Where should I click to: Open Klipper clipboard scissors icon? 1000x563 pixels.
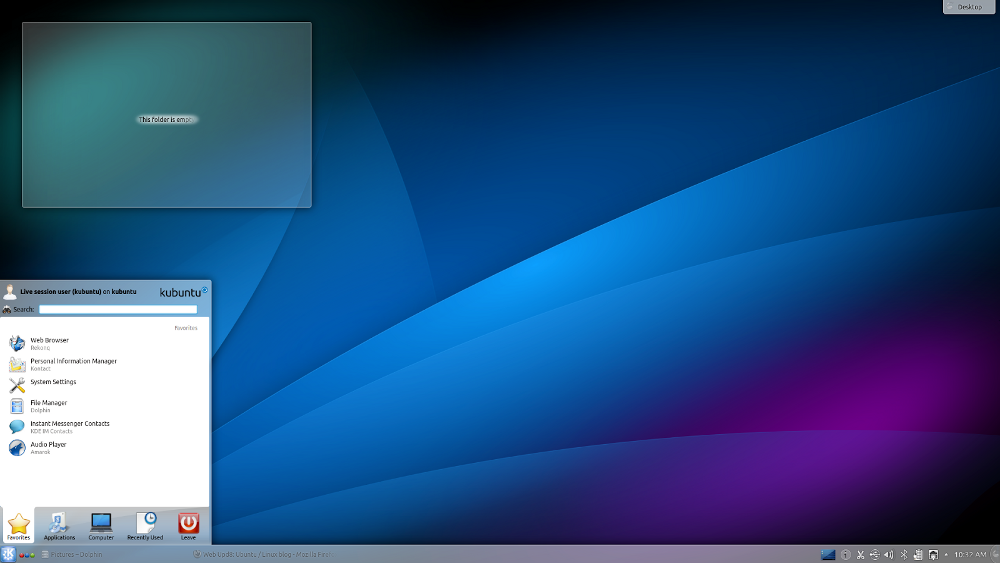[x=860, y=555]
